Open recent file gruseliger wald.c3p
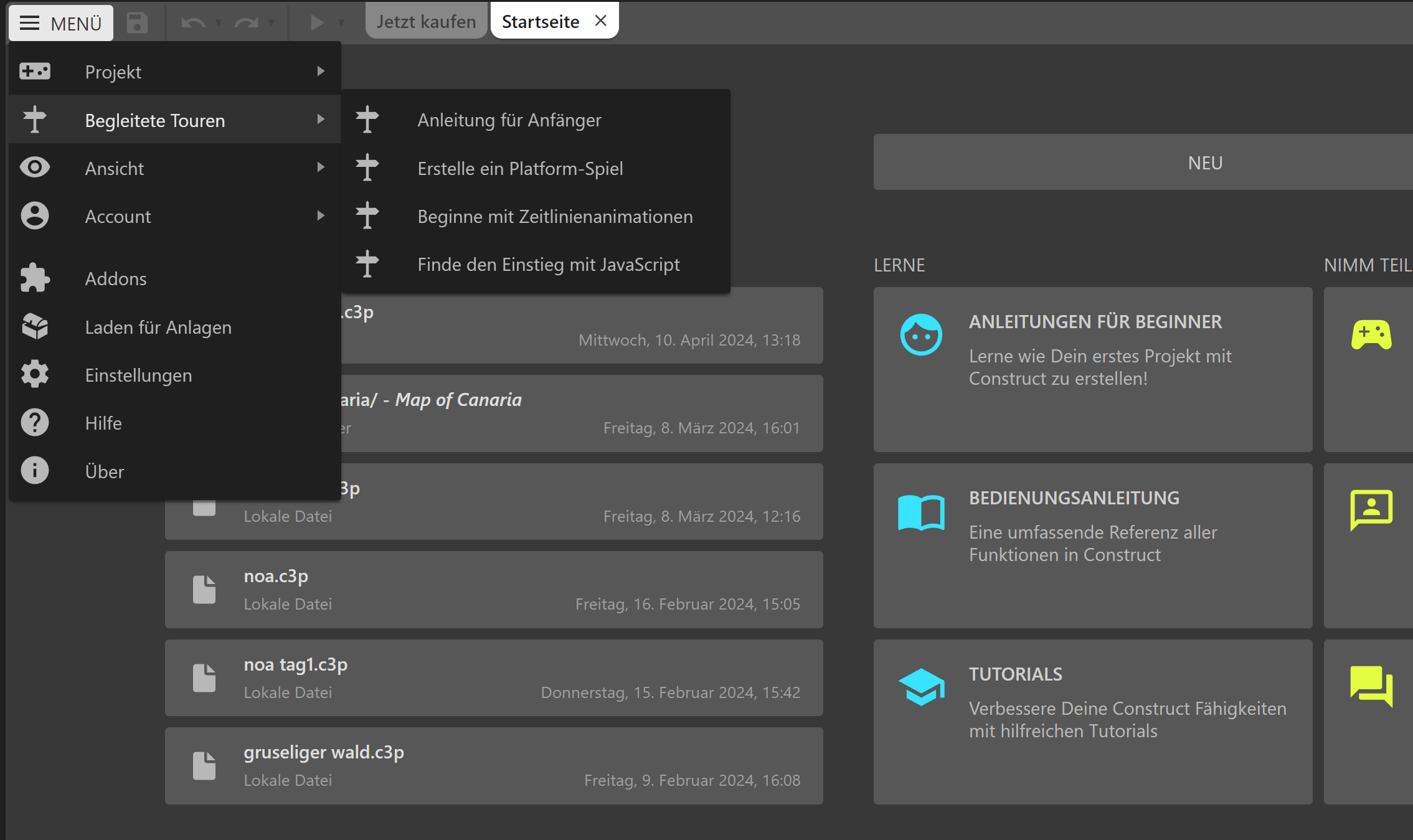Screen dimensions: 1413x840 click(x=494, y=765)
